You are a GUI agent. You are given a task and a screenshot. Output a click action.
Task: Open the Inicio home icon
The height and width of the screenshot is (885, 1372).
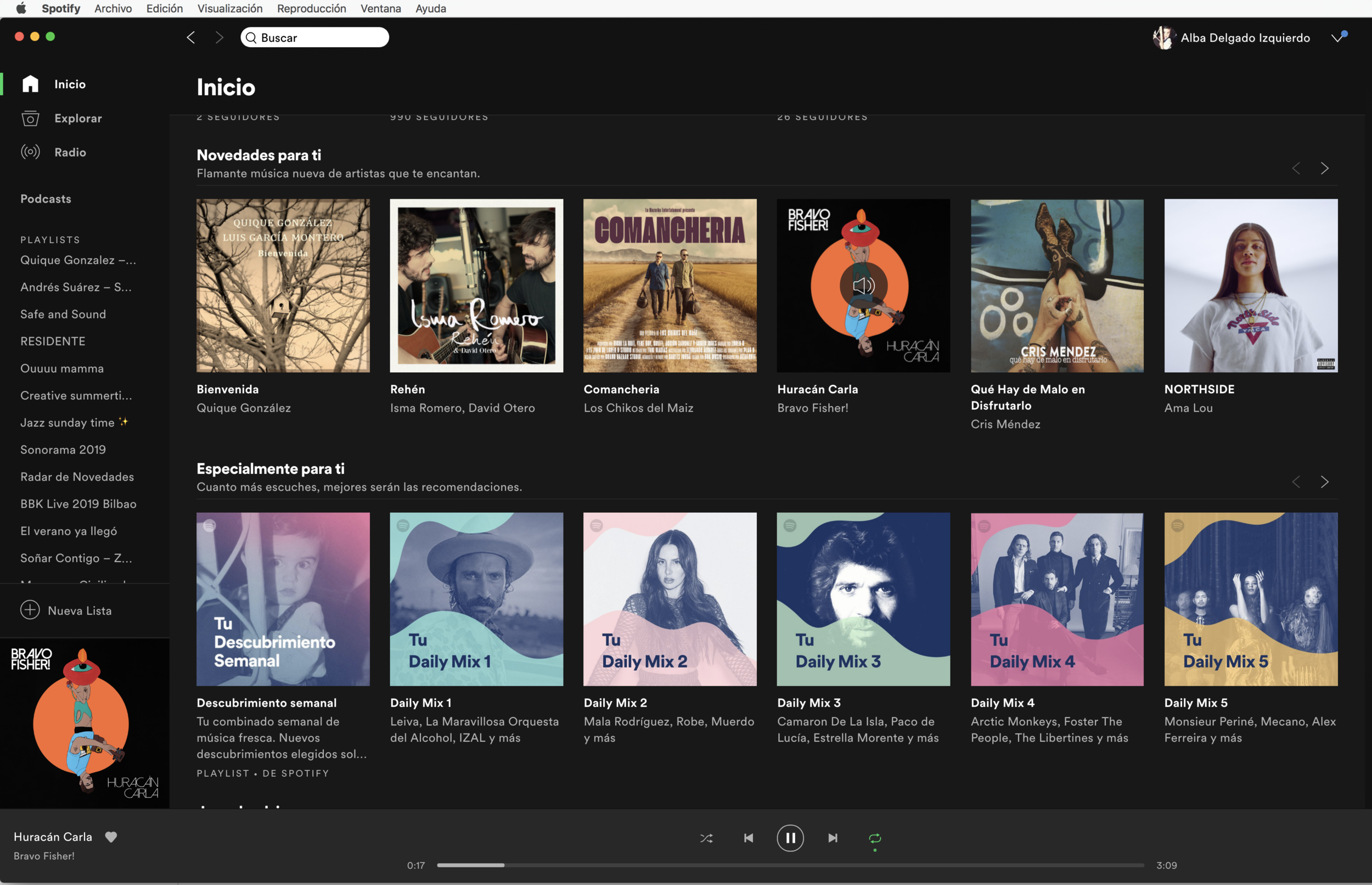30,84
